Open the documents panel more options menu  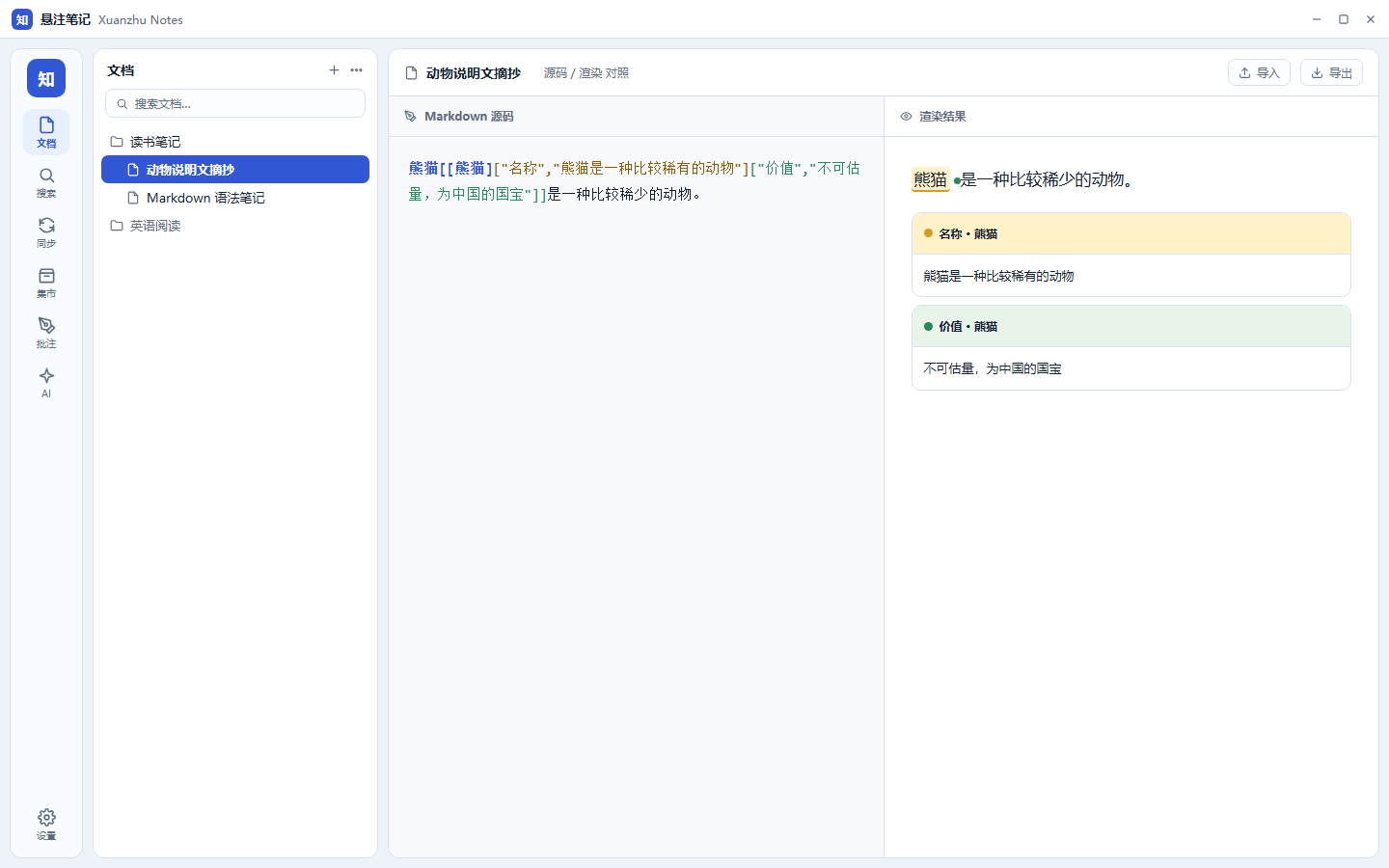(x=357, y=70)
